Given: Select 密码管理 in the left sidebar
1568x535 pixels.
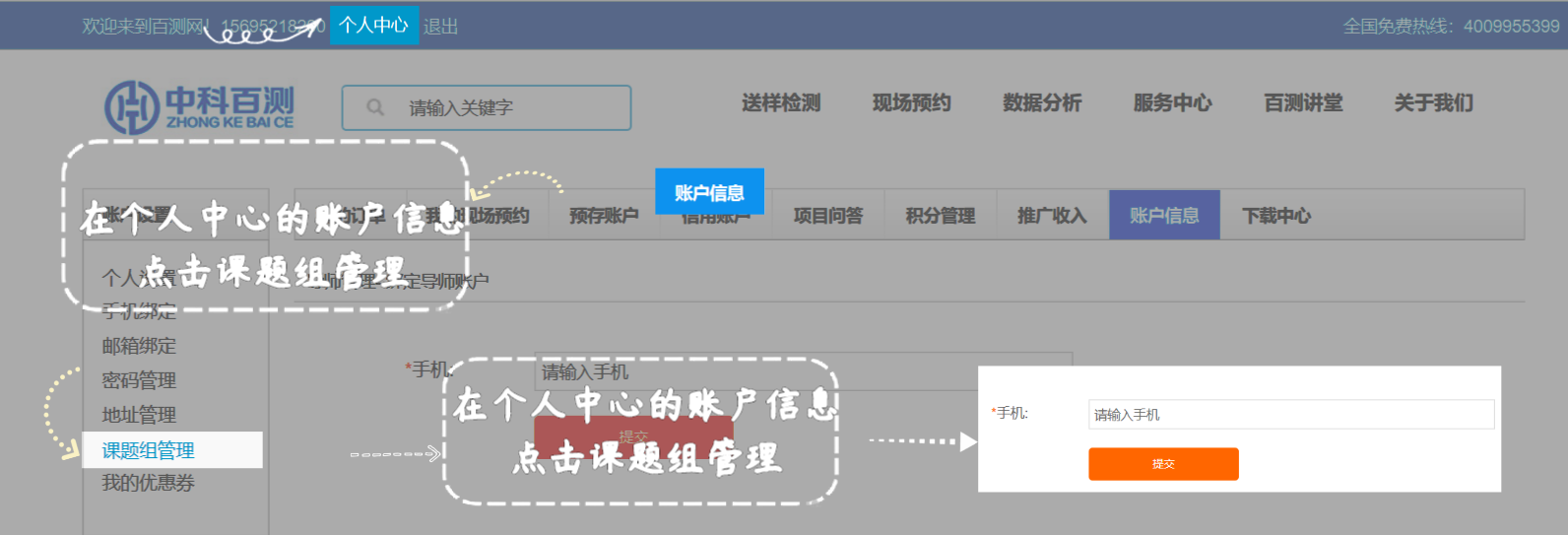Looking at the screenshot, I should [139, 380].
